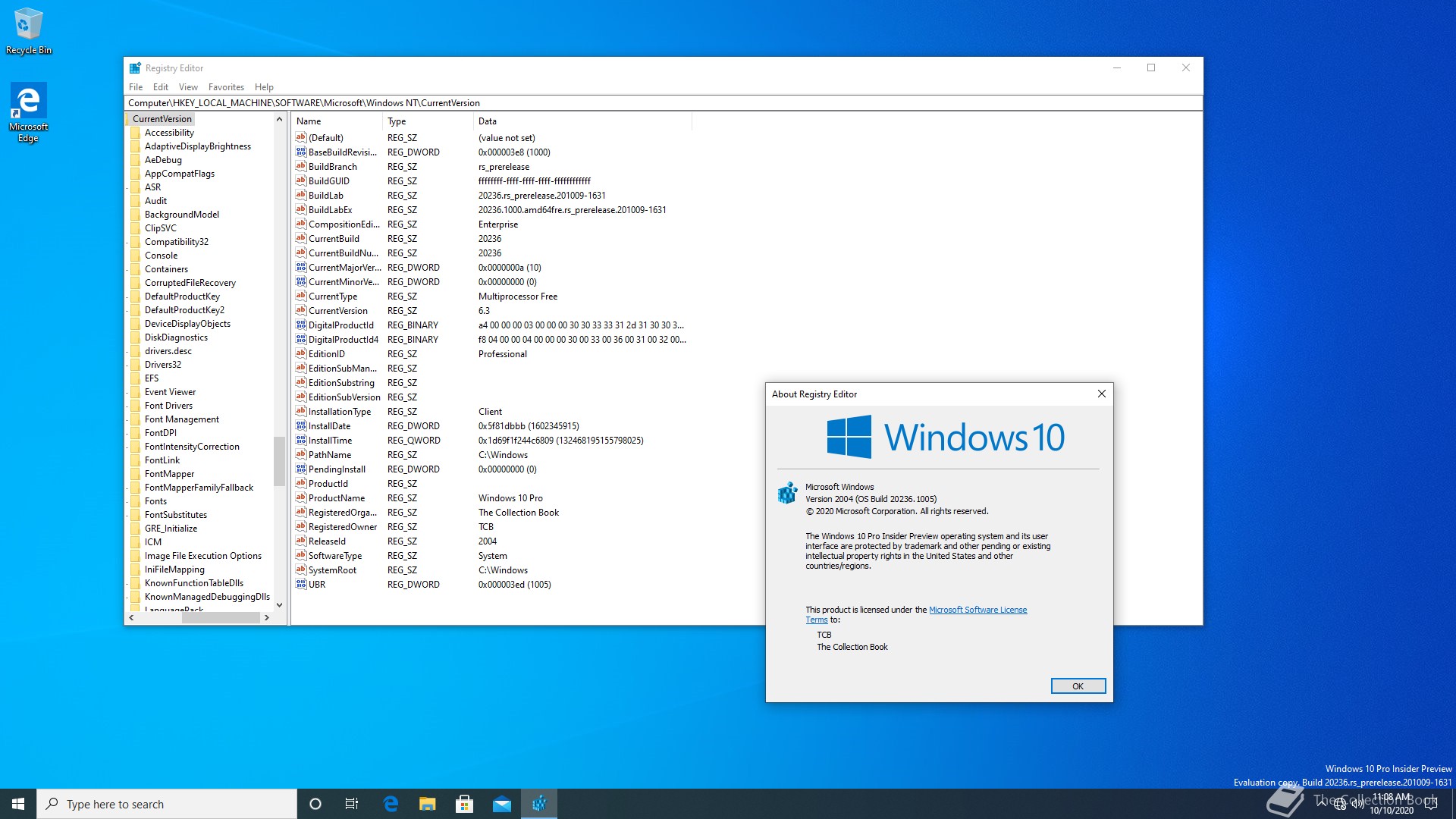Click the taskbar search box
The image size is (1456, 819).
(x=167, y=804)
